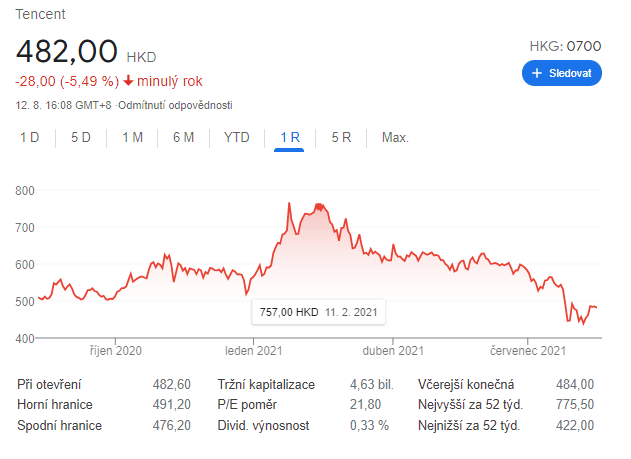
Task: Click the Tržní kapitalizace label
Action: [266, 384]
